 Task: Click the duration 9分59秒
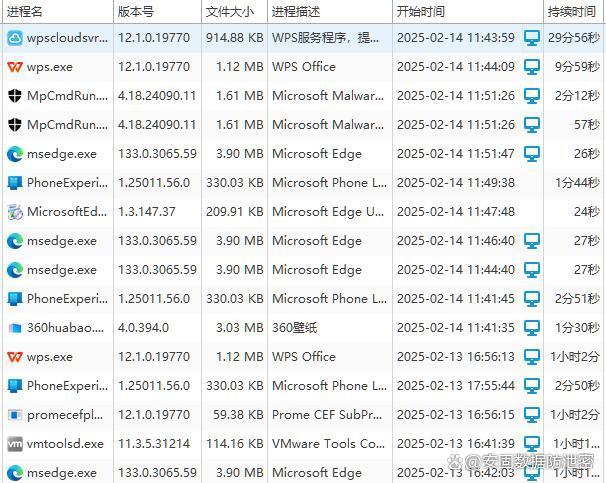pos(577,67)
